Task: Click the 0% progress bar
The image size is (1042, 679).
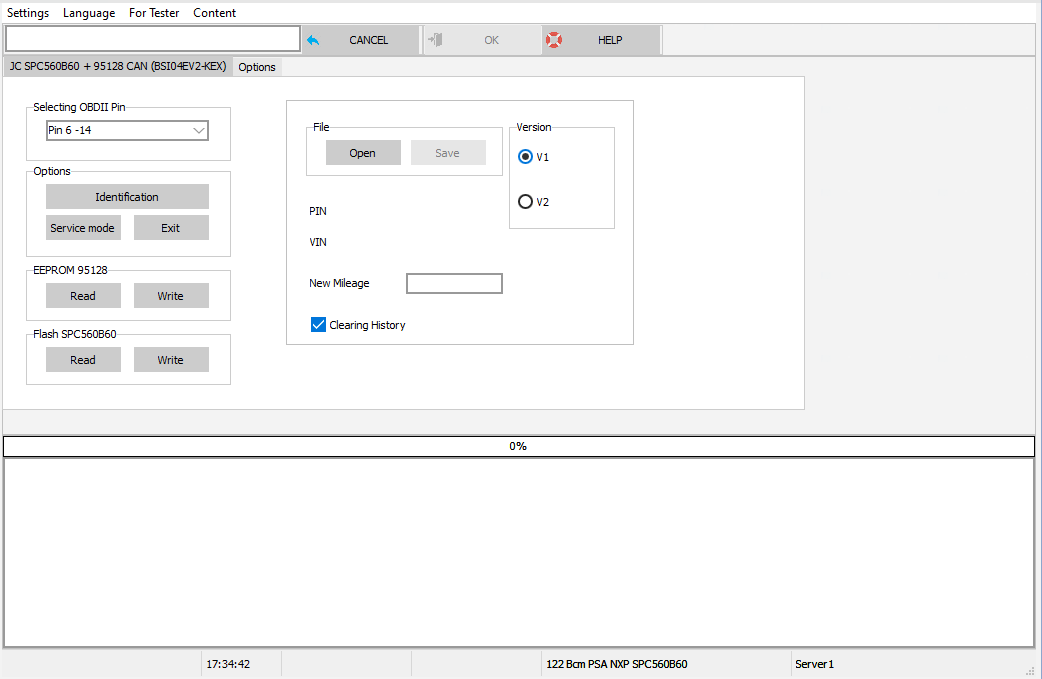Action: pyautogui.click(x=518, y=446)
